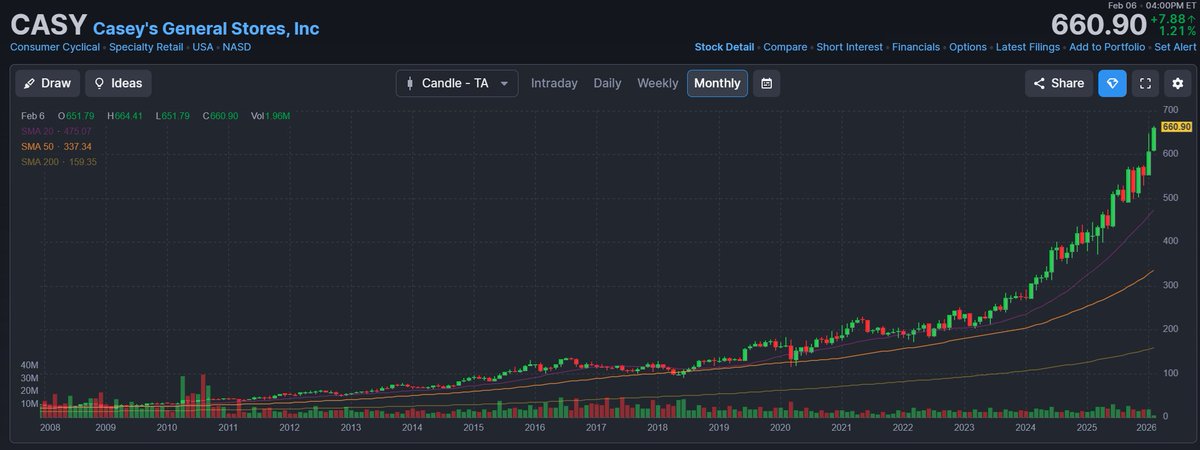Switch to Weekly timeframe
Screen dimensions: 1200x450
(657, 83)
